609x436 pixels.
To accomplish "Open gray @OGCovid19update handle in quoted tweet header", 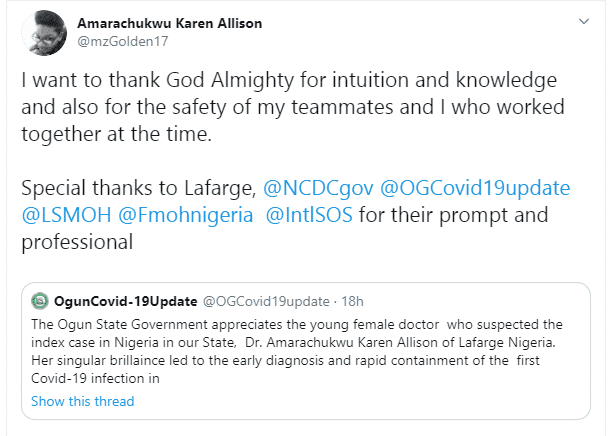I will coord(265,300).
